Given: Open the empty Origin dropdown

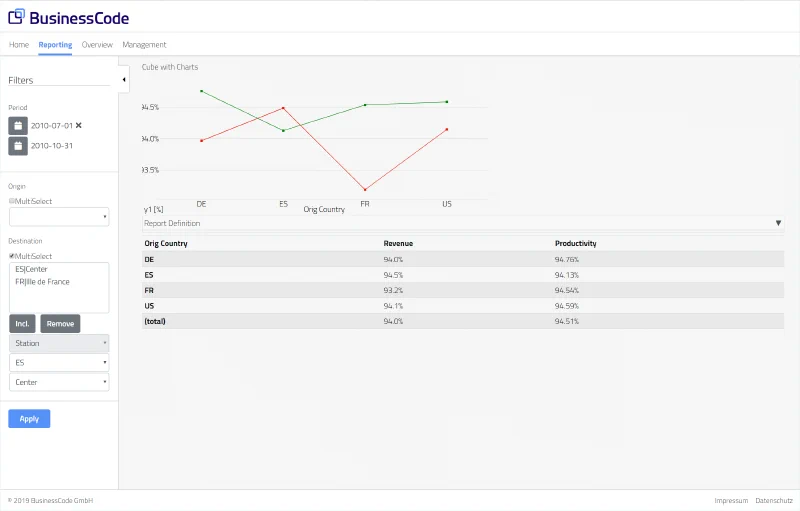Looking at the screenshot, I should [x=59, y=217].
